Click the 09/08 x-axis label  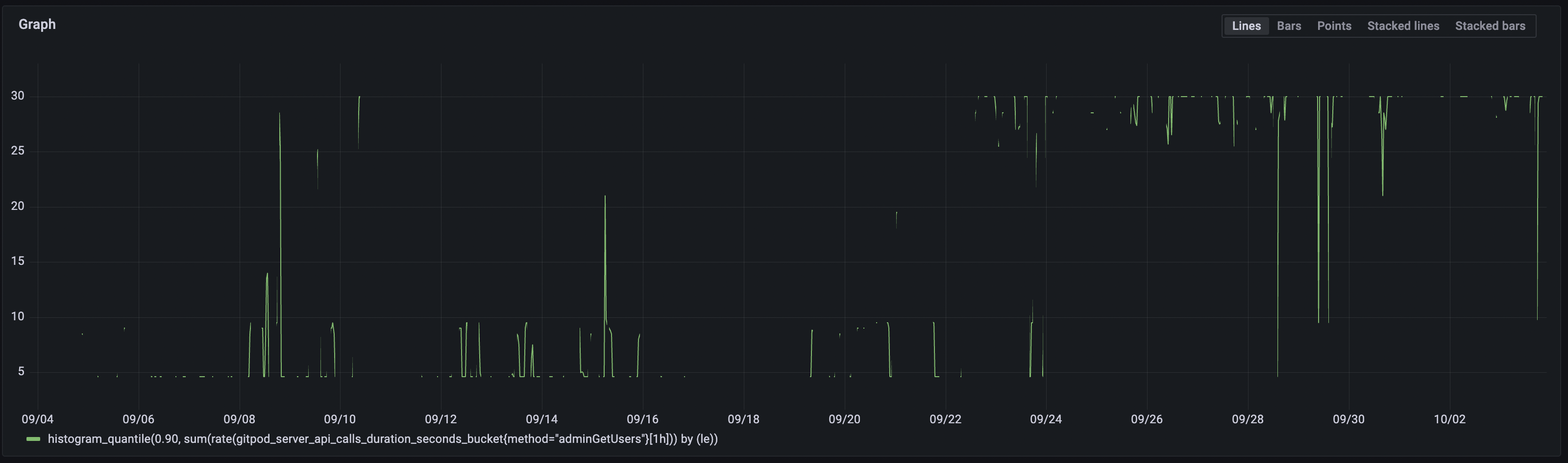(239, 419)
